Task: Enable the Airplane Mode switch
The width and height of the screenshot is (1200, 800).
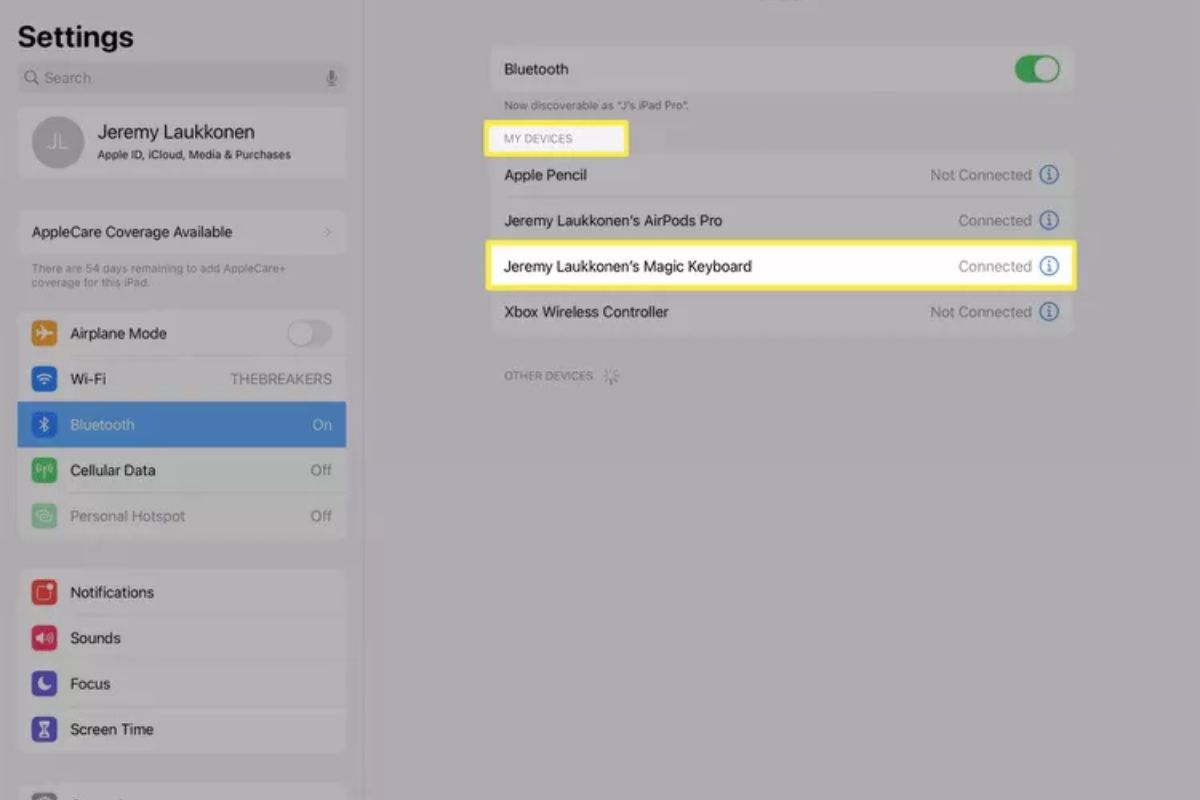Action: (x=309, y=334)
